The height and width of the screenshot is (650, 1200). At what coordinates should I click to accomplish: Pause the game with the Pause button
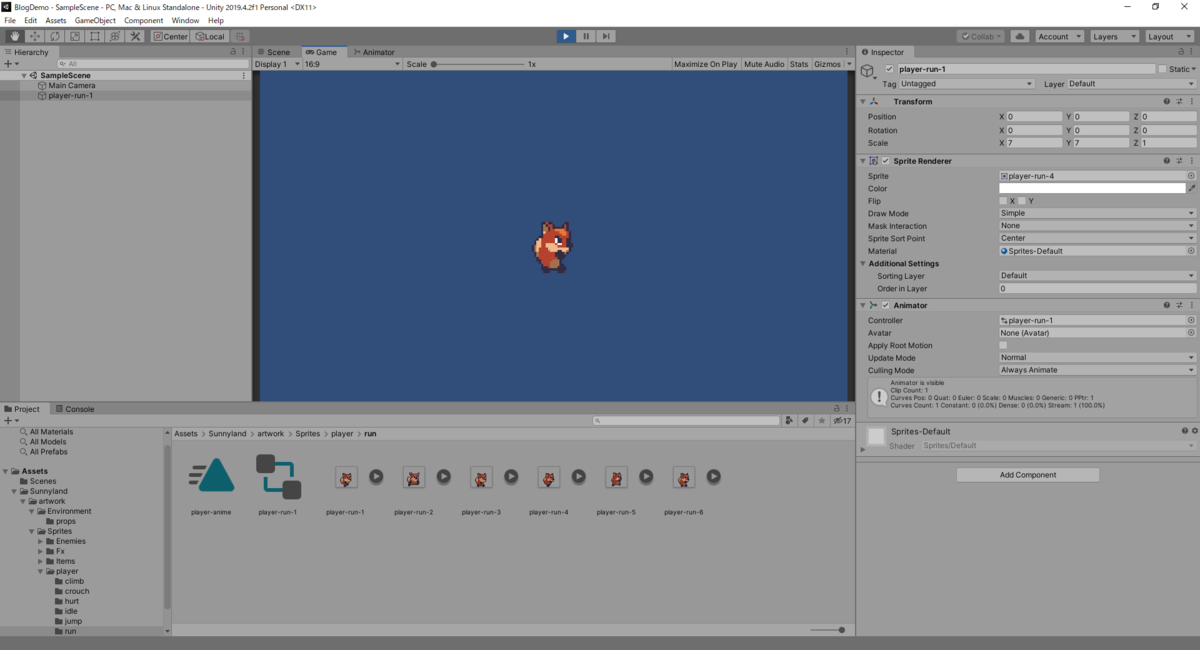586,36
